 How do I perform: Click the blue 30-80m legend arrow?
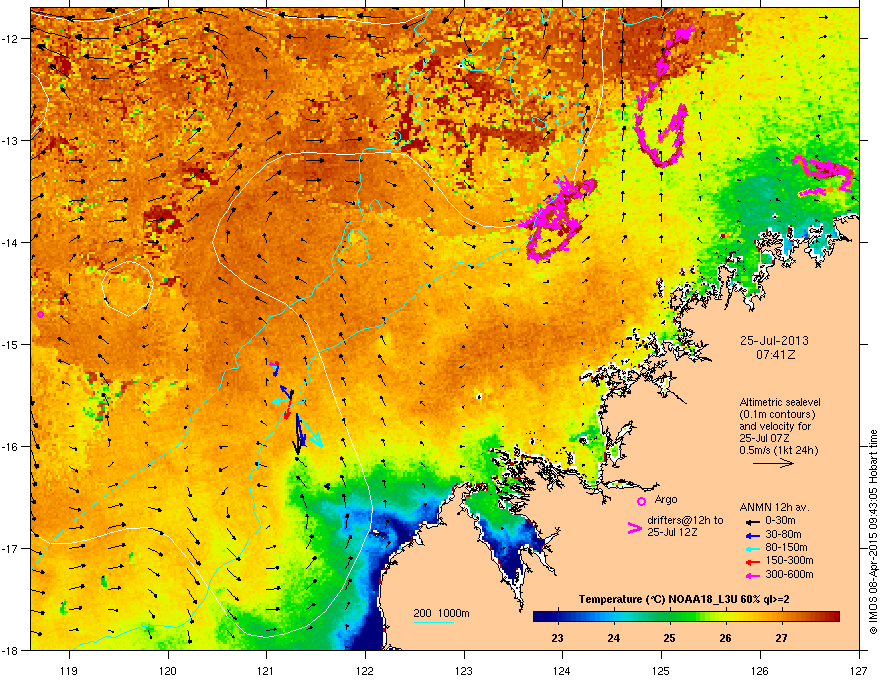(751, 535)
